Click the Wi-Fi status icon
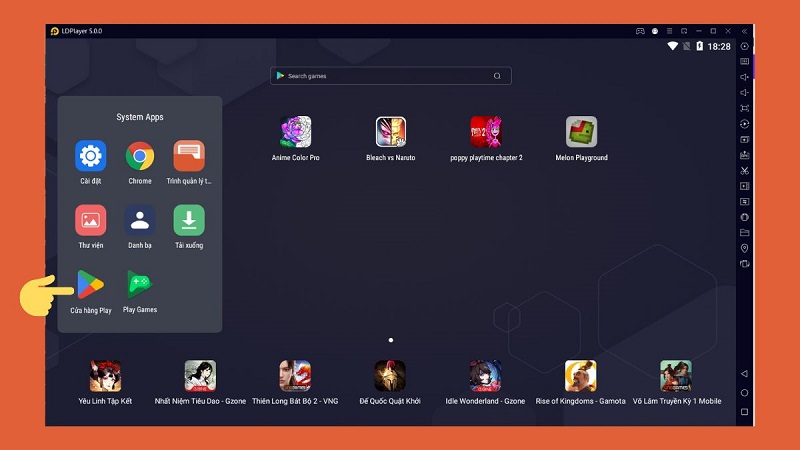The width and height of the screenshot is (800, 450). click(672, 46)
